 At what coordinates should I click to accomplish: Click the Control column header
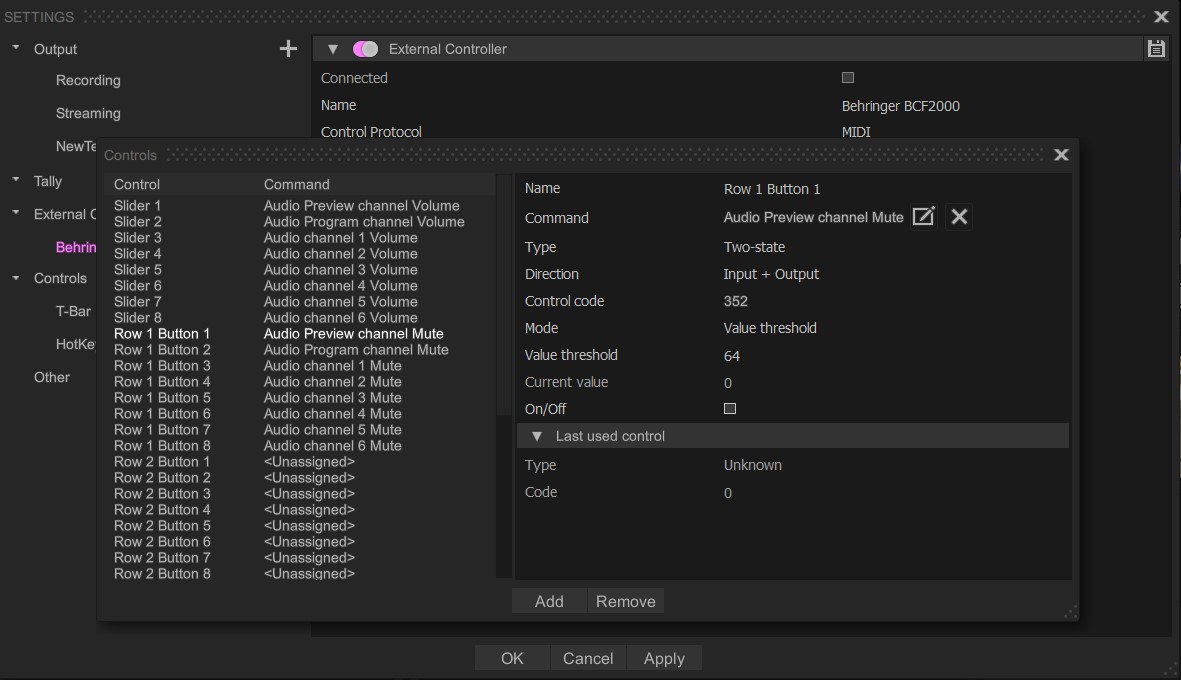click(x=137, y=184)
